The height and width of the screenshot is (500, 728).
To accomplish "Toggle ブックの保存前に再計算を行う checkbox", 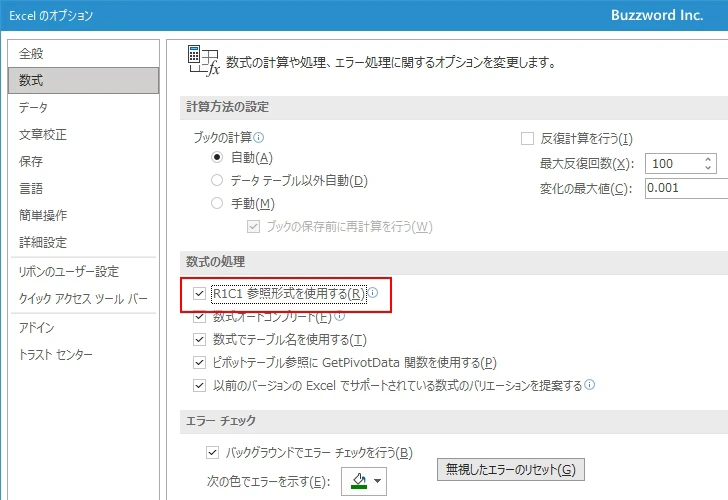I will (253, 227).
